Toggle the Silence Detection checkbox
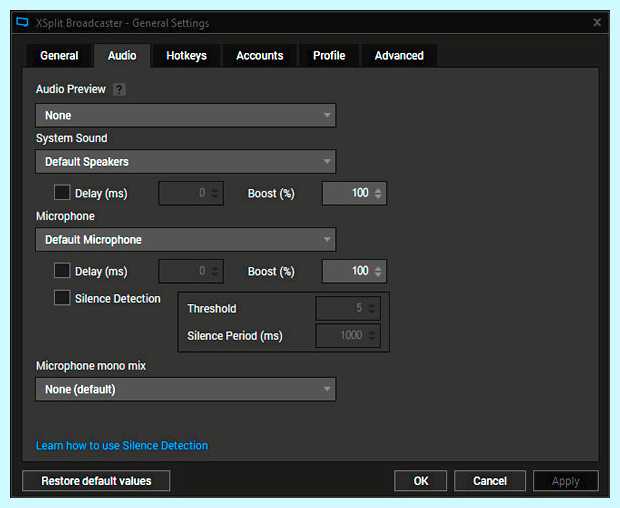 point(62,298)
